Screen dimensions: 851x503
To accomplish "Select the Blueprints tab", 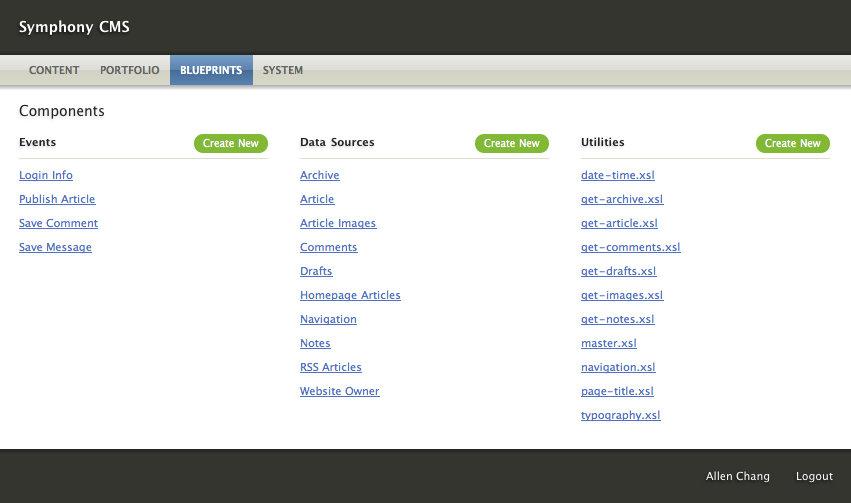I will [211, 70].
